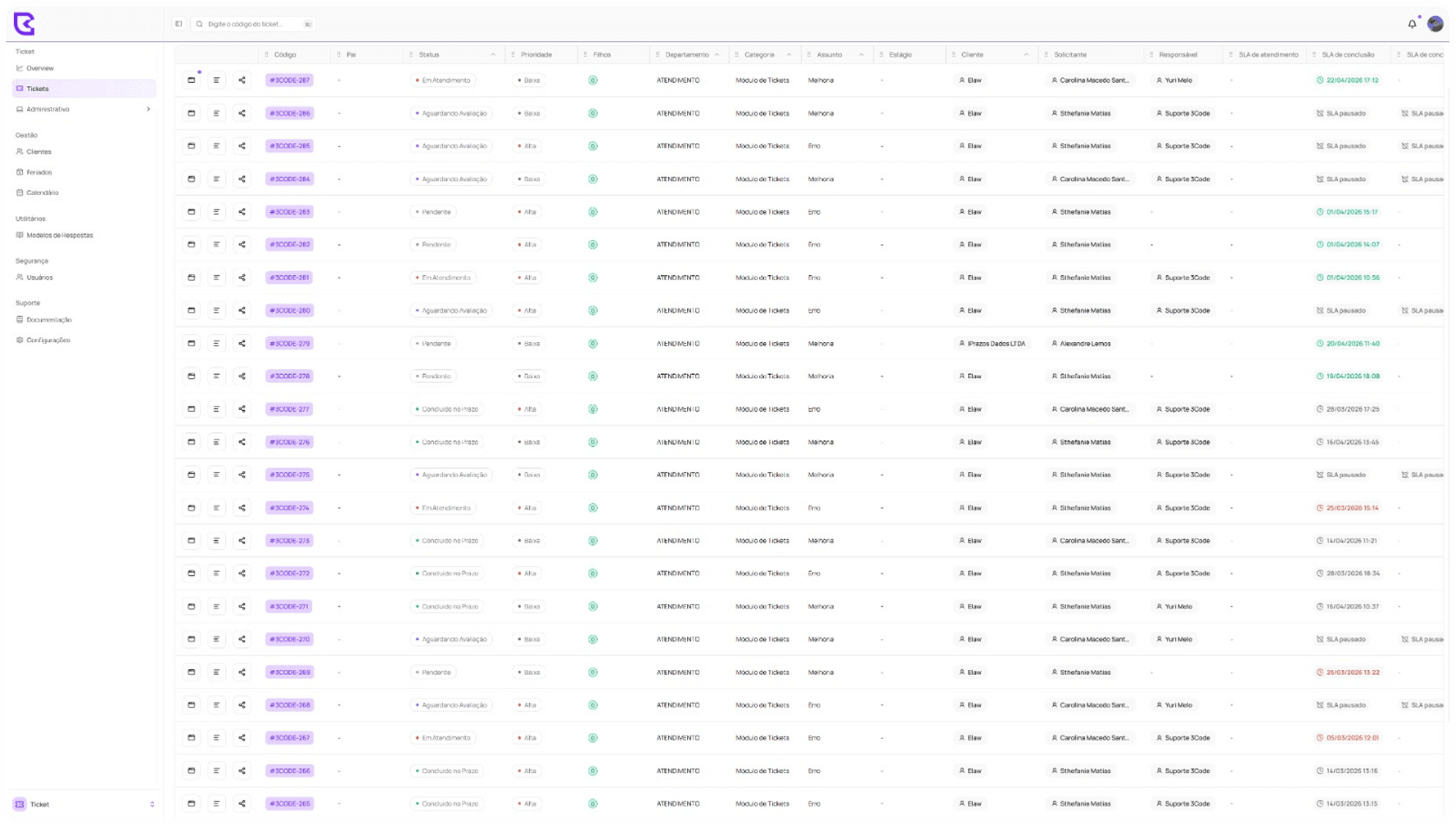Click the app logo
The image size is (1456, 824).
(24, 23)
